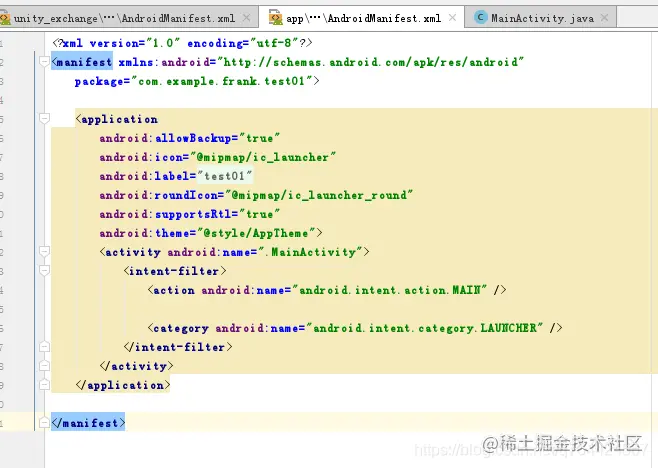Click fold marker at closing intent-filter

point(44,347)
